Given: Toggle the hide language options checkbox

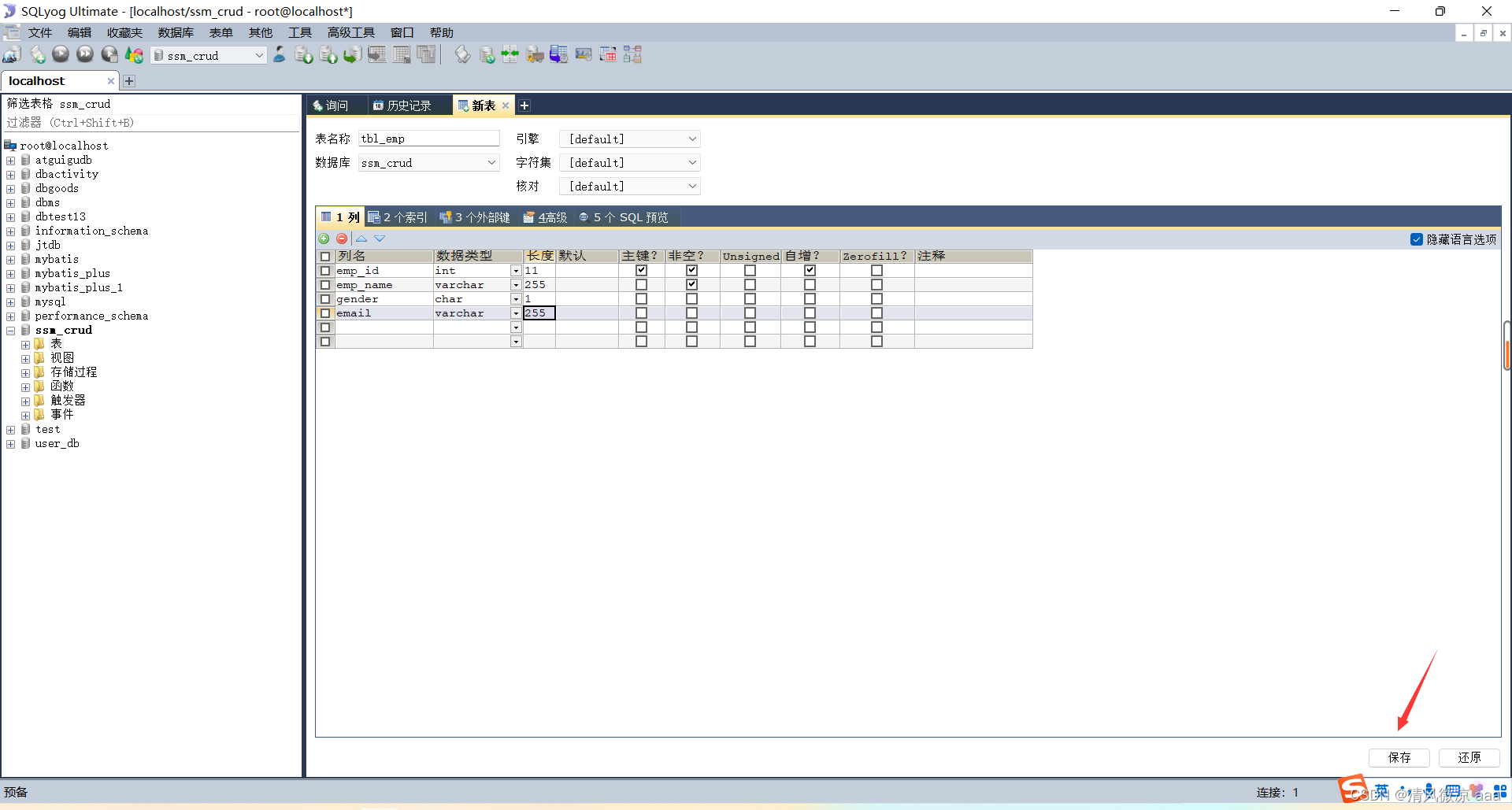Looking at the screenshot, I should click(x=1417, y=239).
